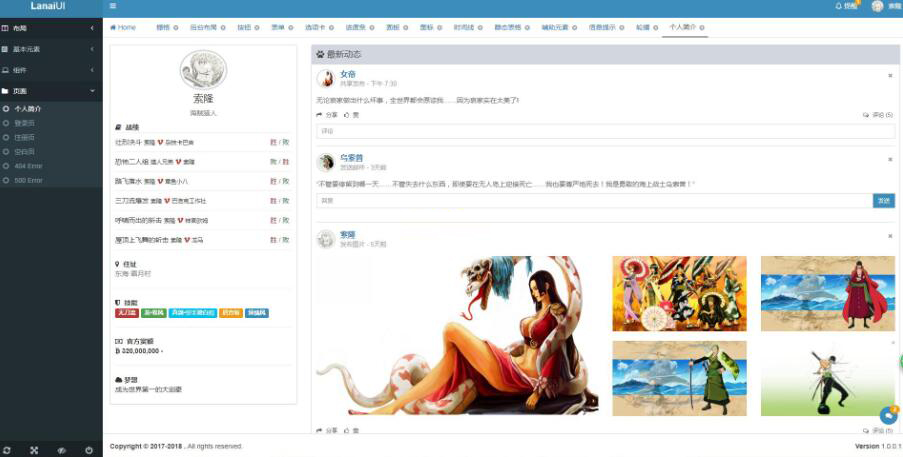Click the blue 发送 button
Viewport: 903px width, 457px height.
click(883, 201)
